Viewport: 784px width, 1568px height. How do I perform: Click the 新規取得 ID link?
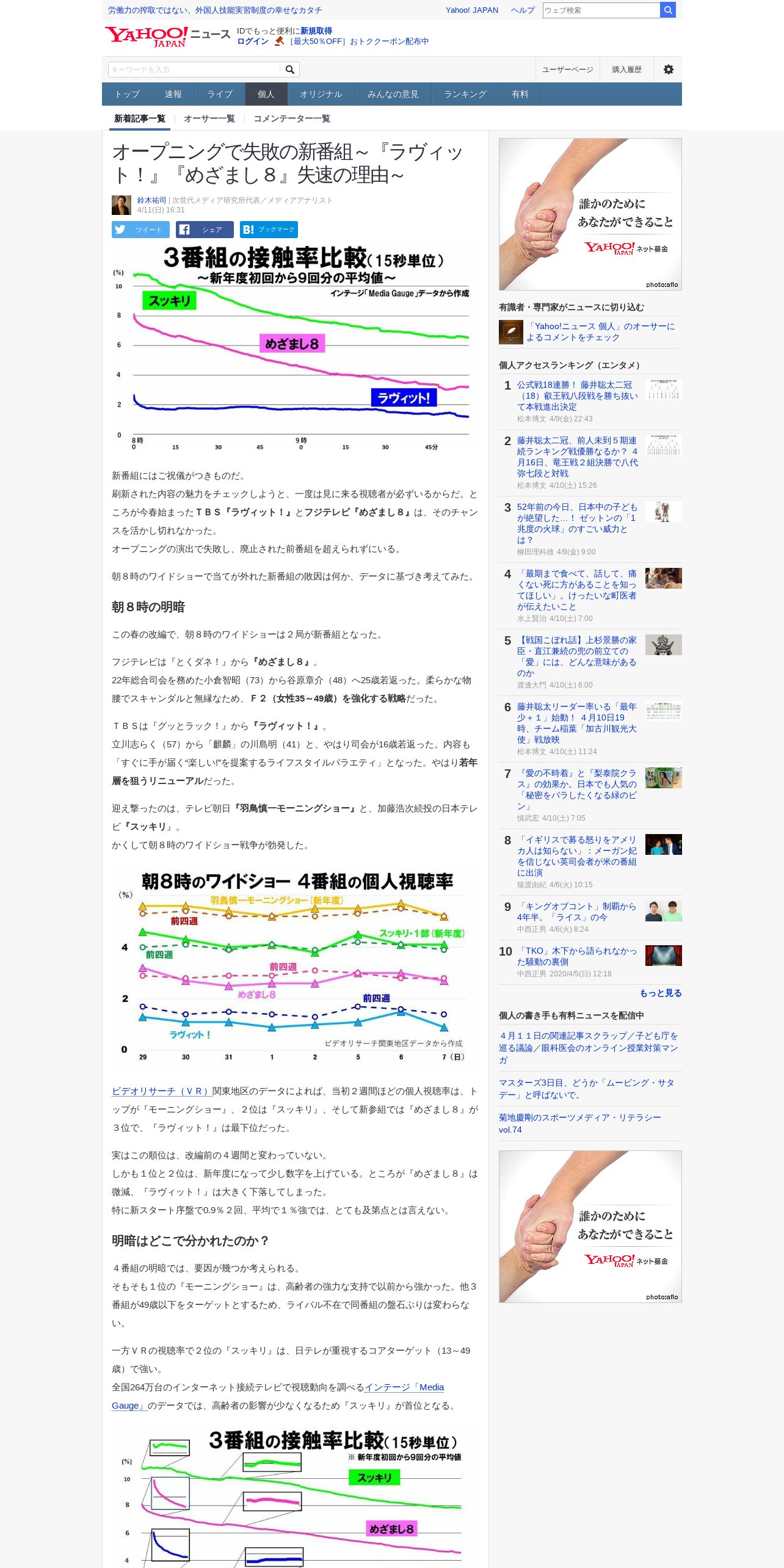tap(316, 31)
